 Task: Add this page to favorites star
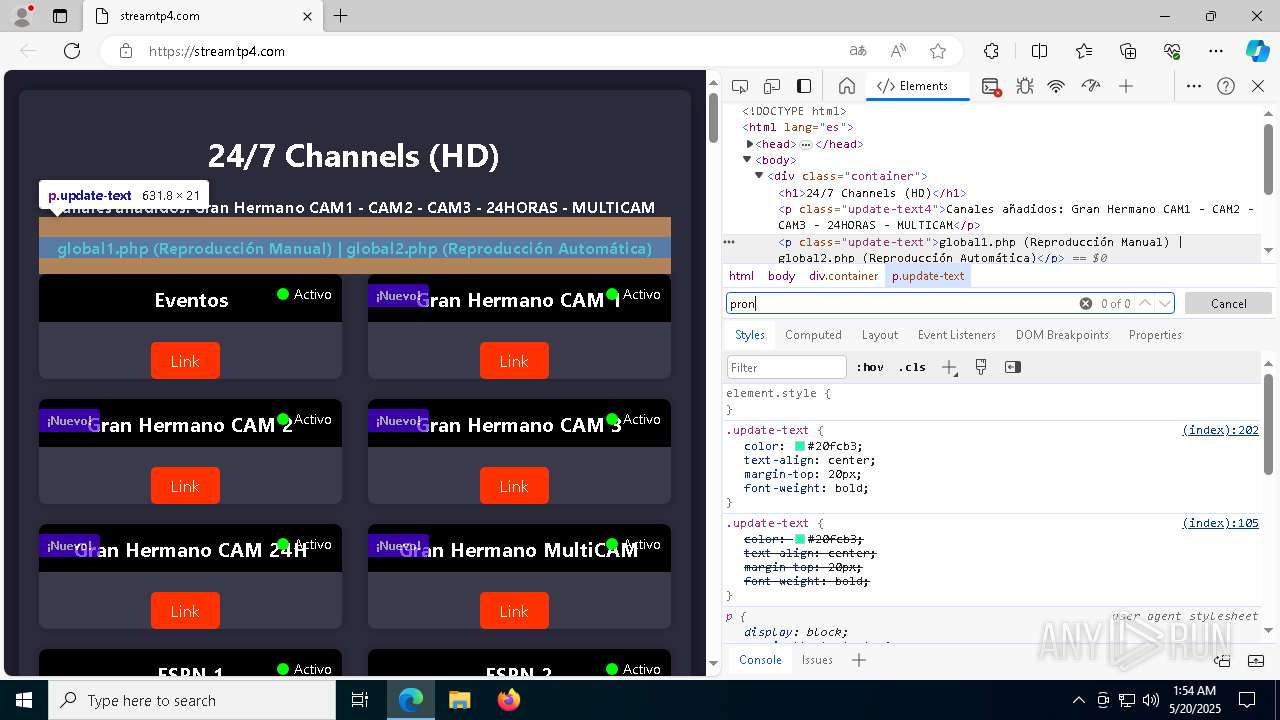pyautogui.click(x=938, y=51)
